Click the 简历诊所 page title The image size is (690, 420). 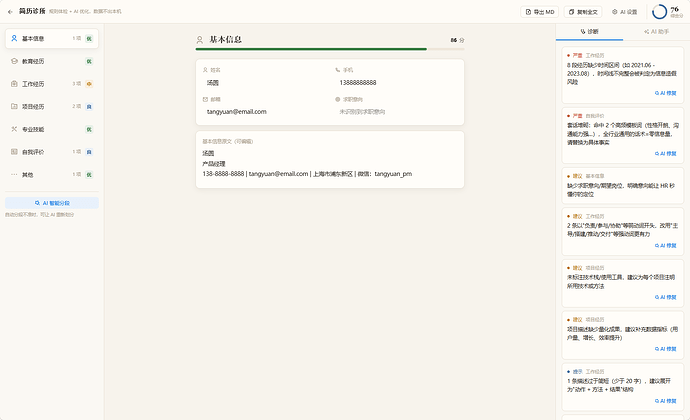point(32,11)
